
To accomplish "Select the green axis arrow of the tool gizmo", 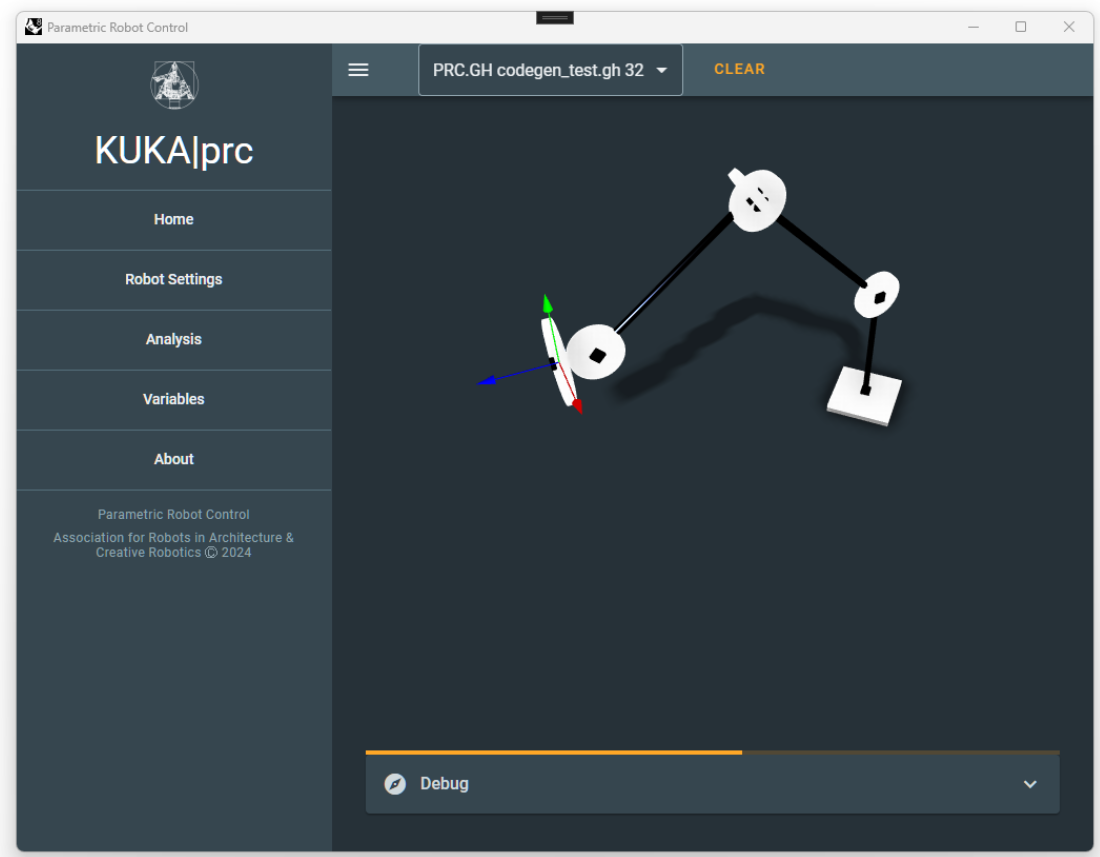I will coord(547,304).
